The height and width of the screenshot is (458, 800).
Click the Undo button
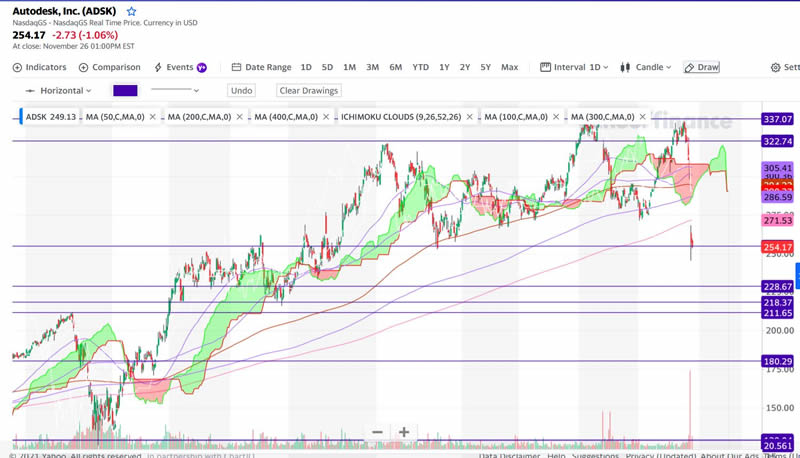coord(241,91)
